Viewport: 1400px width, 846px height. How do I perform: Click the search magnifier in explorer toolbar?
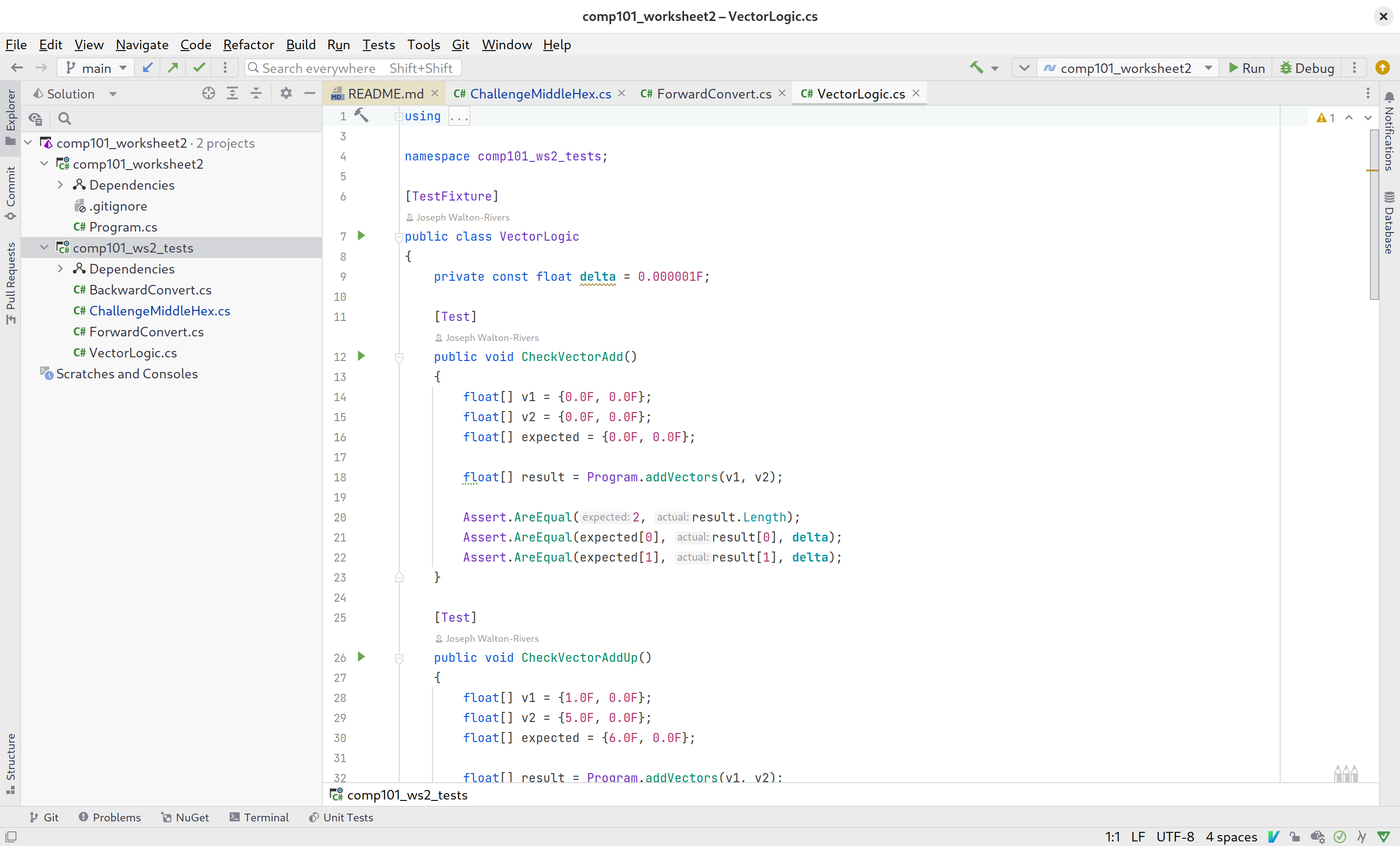pyautogui.click(x=65, y=119)
